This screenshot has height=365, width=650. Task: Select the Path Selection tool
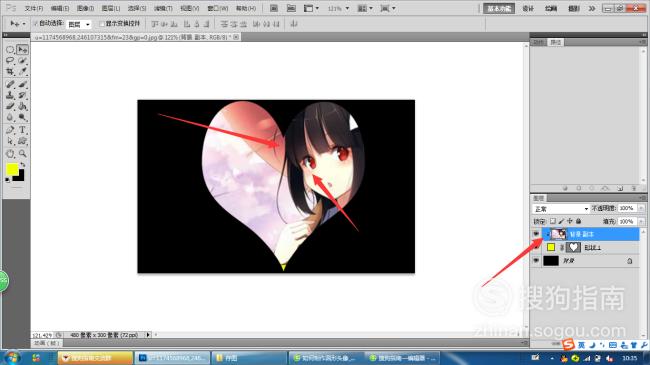pyautogui.click(x=10, y=141)
